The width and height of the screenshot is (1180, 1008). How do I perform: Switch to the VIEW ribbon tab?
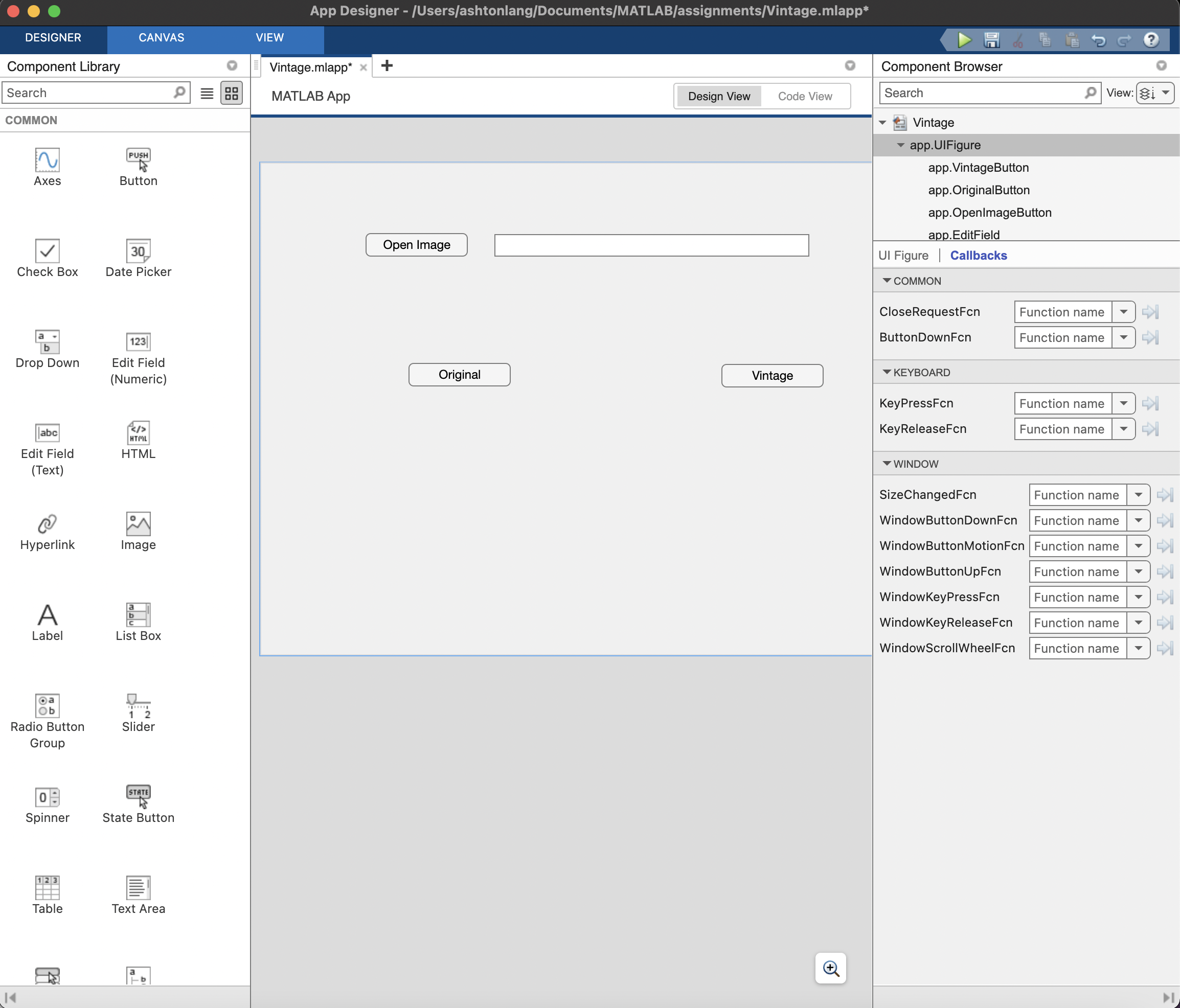pos(269,38)
